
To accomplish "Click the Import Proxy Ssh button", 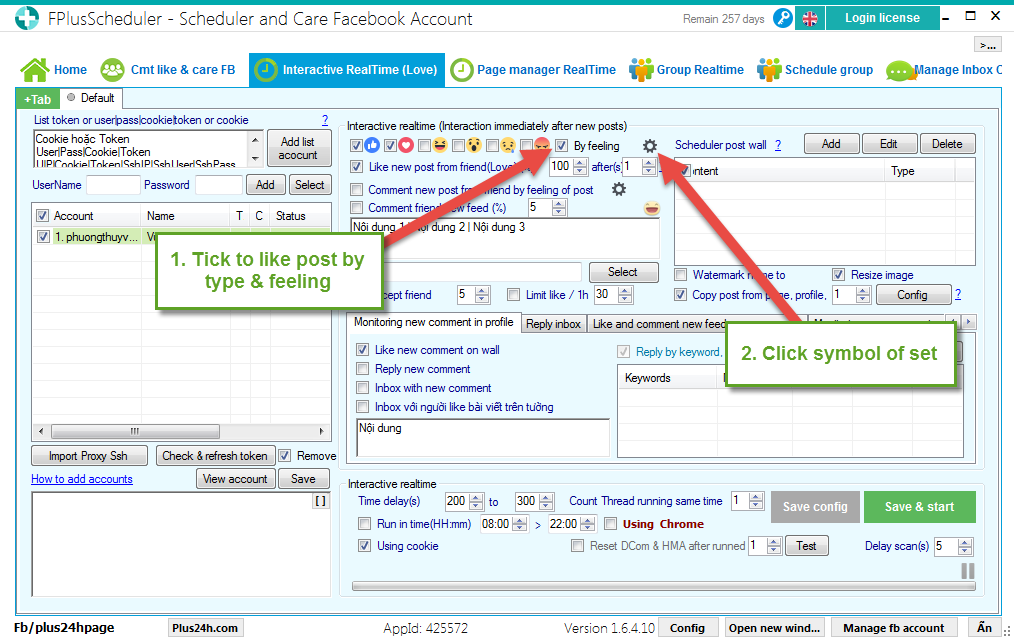I will tap(89, 456).
